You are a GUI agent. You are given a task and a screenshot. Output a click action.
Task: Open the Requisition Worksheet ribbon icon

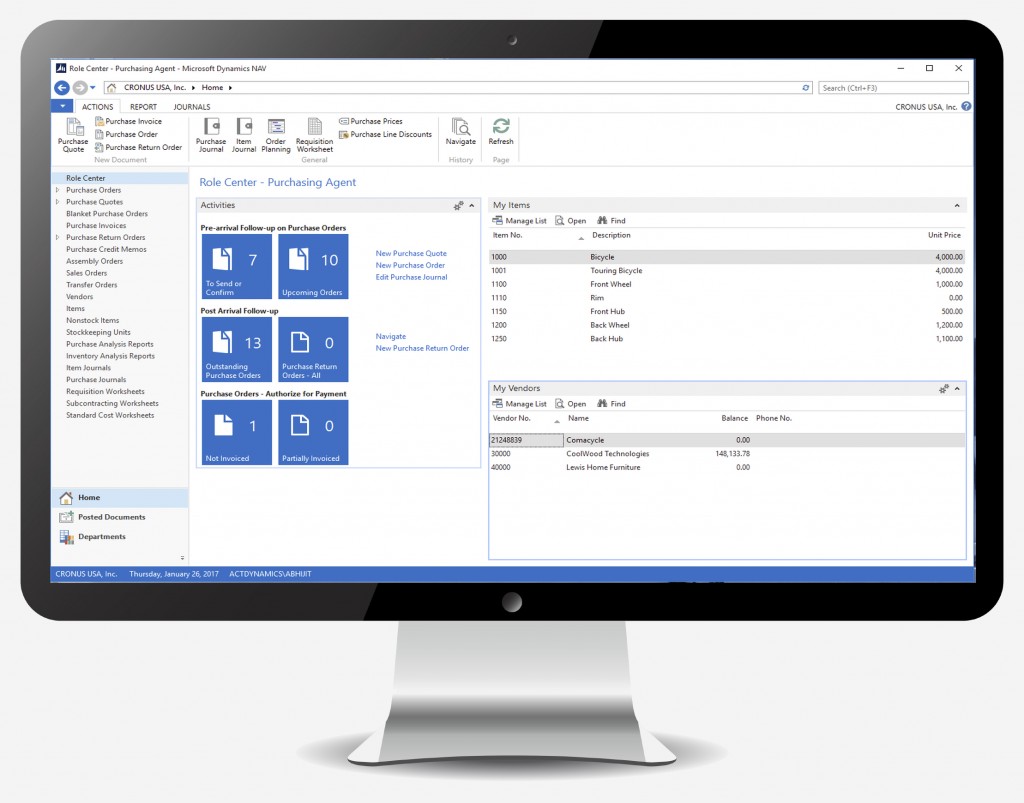pyautogui.click(x=314, y=135)
